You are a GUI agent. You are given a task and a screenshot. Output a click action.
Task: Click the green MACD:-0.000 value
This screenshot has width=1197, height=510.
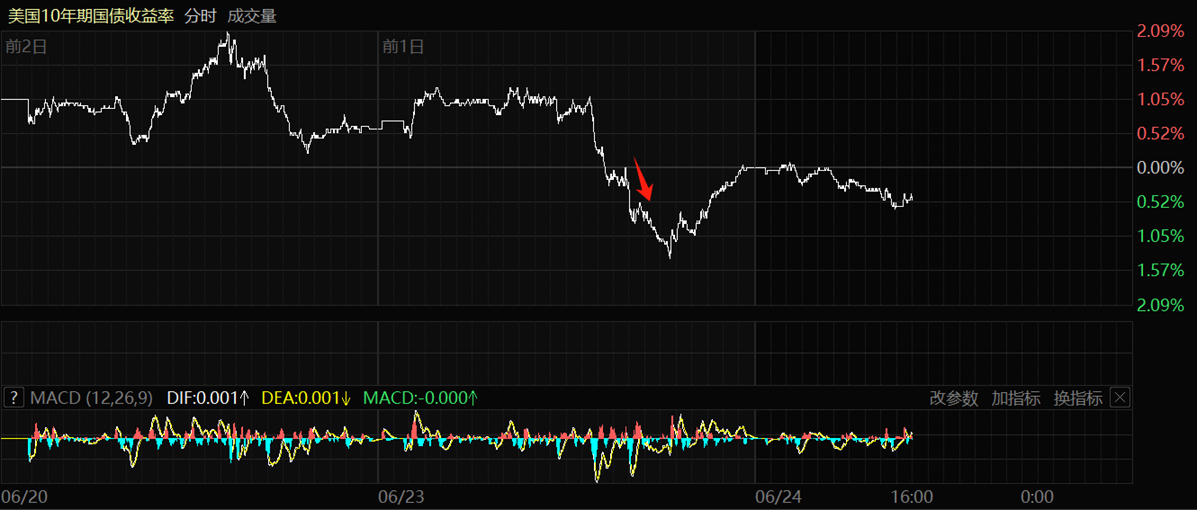pyautogui.click(x=421, y=398)
